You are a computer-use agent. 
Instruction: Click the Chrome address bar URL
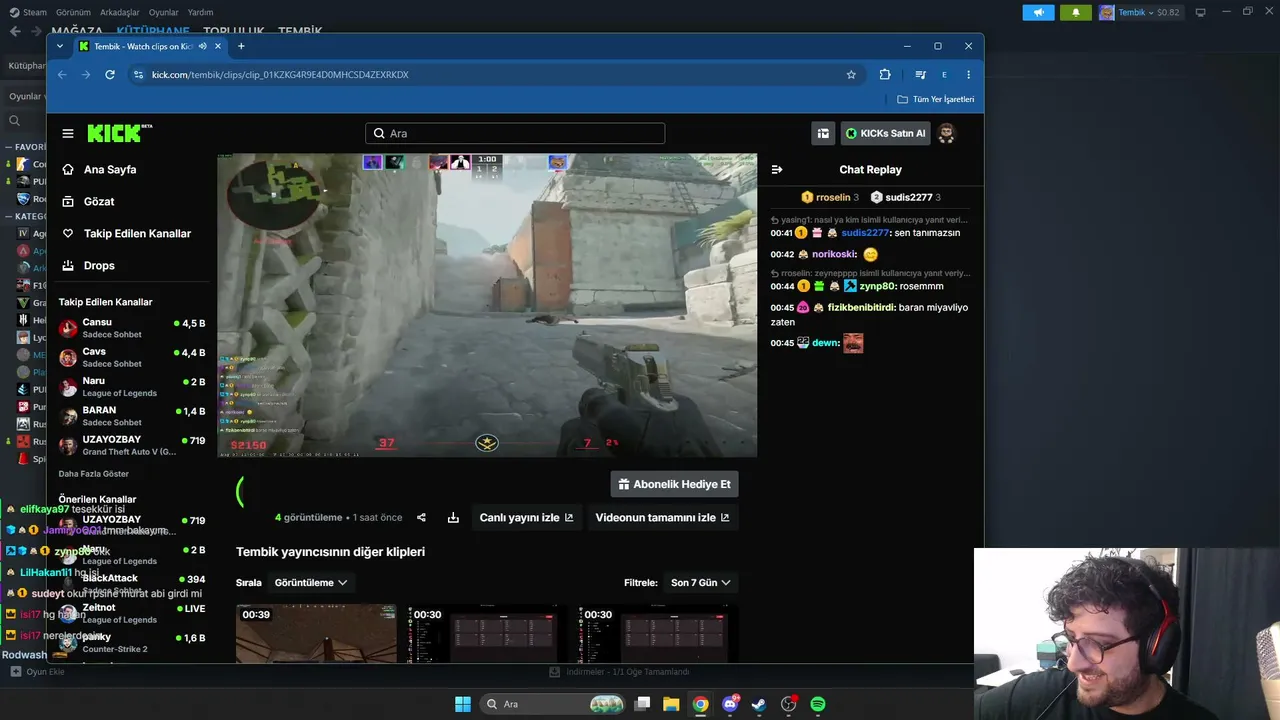(280, 74)
